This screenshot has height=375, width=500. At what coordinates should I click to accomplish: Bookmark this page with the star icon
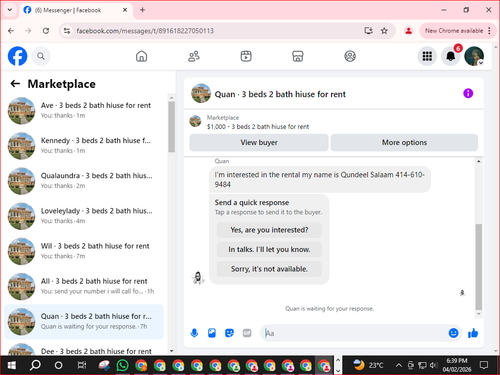coord(384,31)
